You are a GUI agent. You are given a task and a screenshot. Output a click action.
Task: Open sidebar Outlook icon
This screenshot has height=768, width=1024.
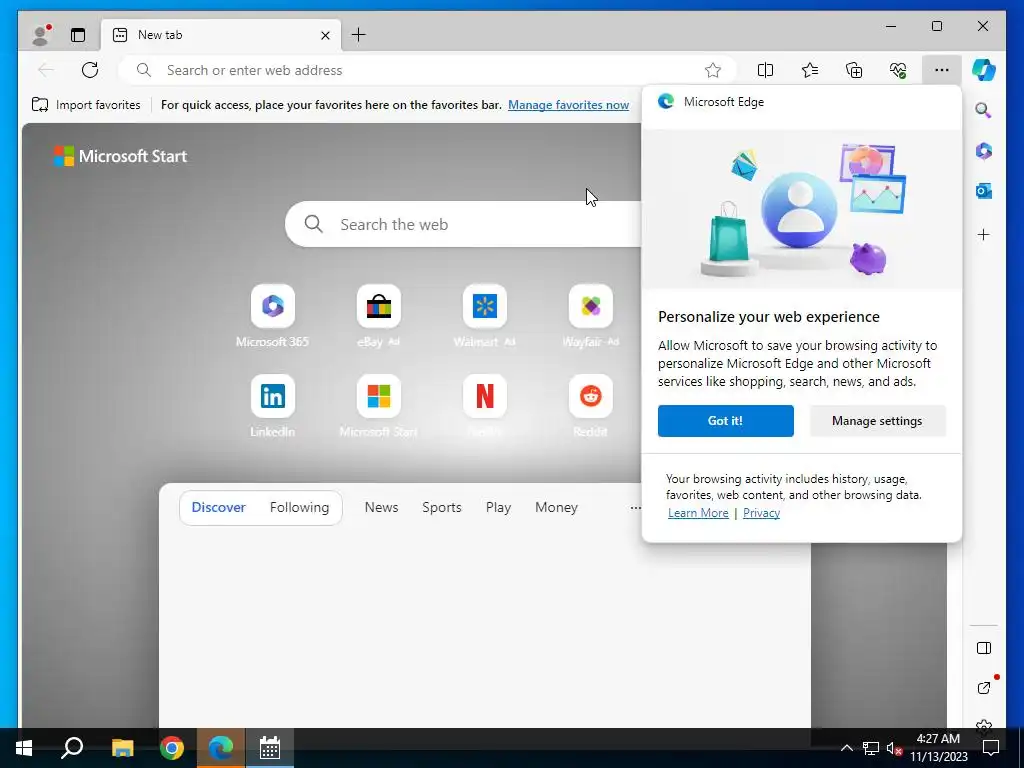click(984, 191)
